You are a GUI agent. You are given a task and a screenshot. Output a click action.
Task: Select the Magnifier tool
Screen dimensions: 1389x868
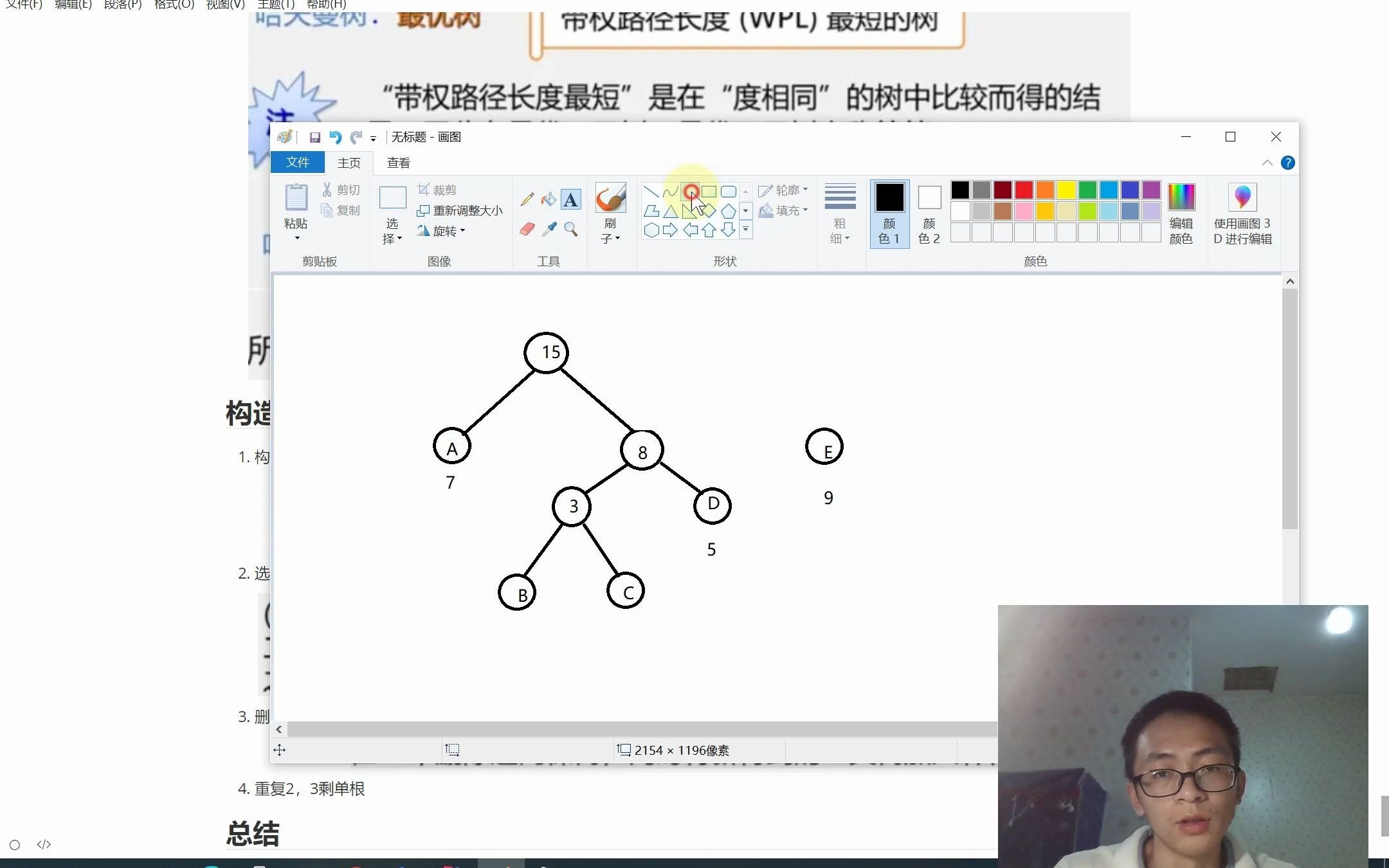[571, 229]
